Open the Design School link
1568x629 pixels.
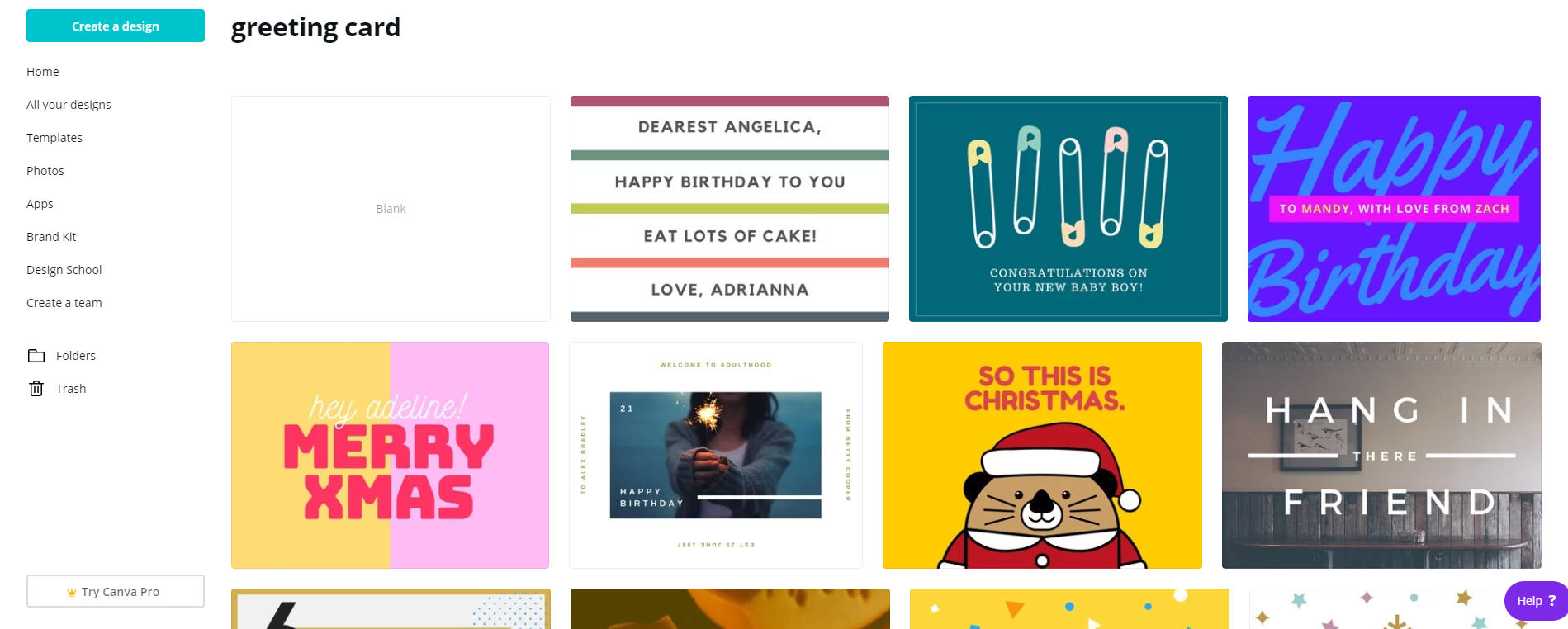(x=64, y=270)
